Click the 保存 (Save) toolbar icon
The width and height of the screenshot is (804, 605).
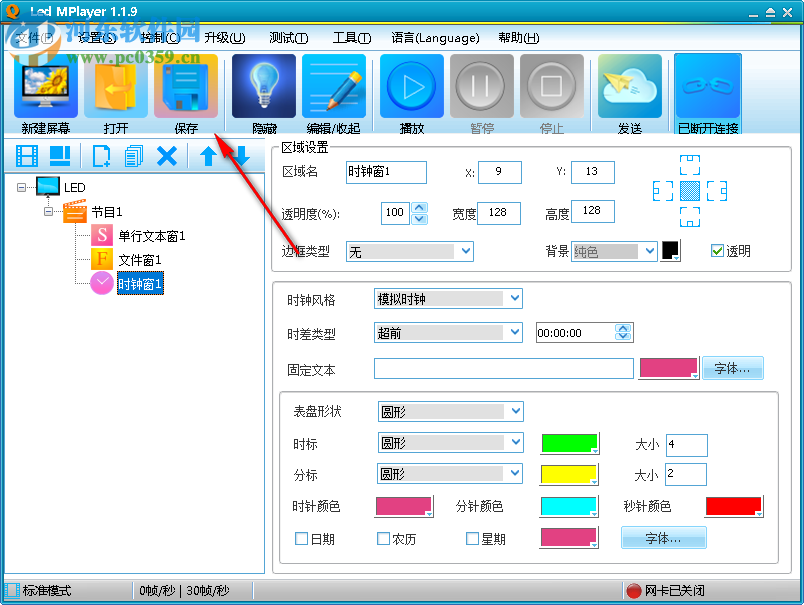(187, 92)
